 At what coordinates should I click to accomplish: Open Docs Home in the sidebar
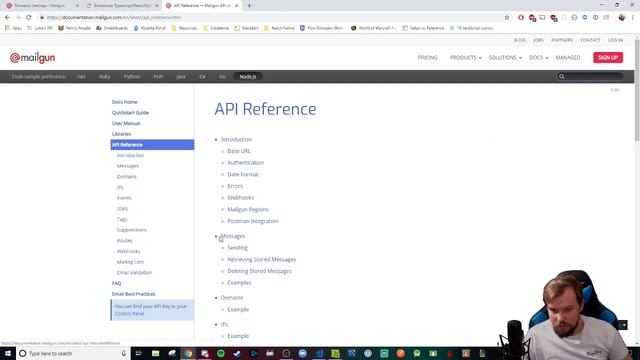tap(124, 102)
